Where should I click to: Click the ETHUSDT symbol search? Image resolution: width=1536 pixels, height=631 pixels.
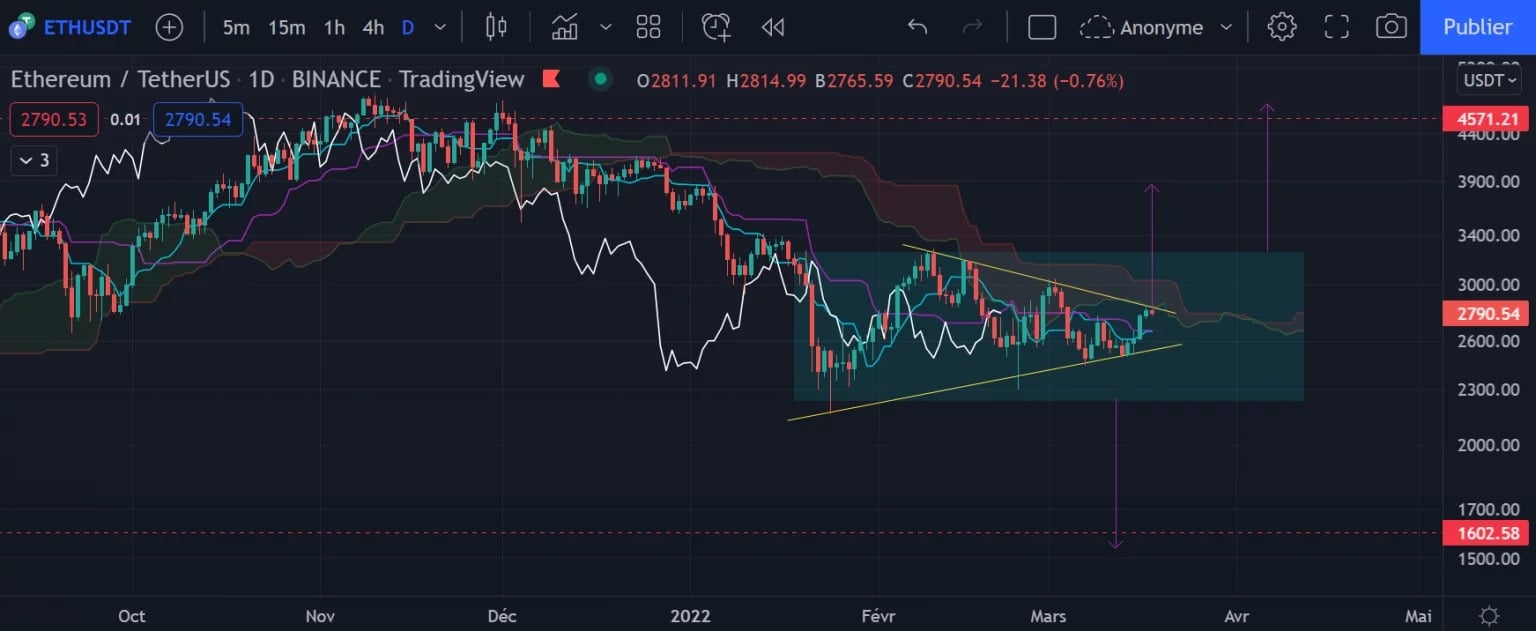(86, 27)
